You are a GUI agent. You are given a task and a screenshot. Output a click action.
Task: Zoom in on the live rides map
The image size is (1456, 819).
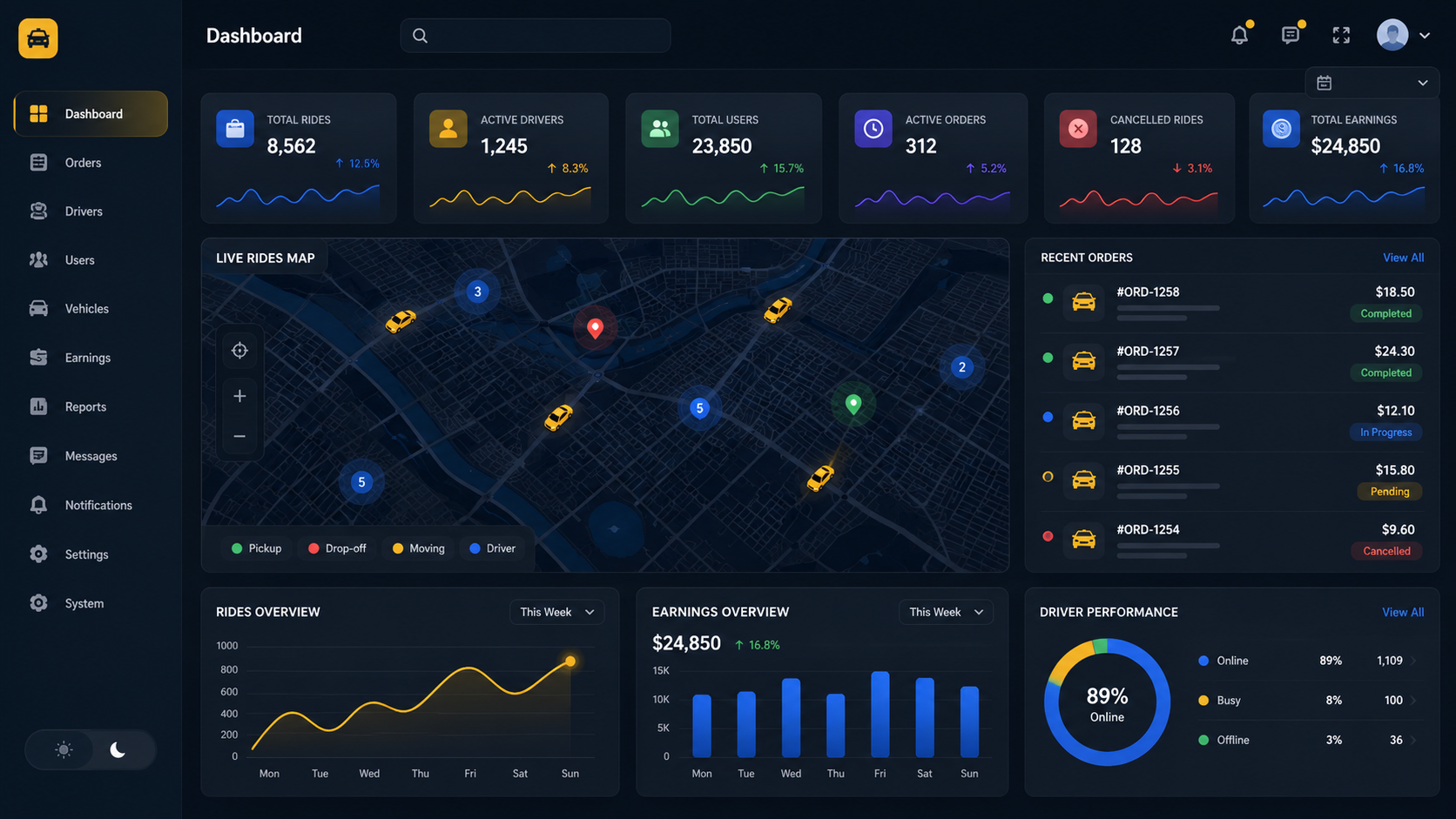(239, 396)
